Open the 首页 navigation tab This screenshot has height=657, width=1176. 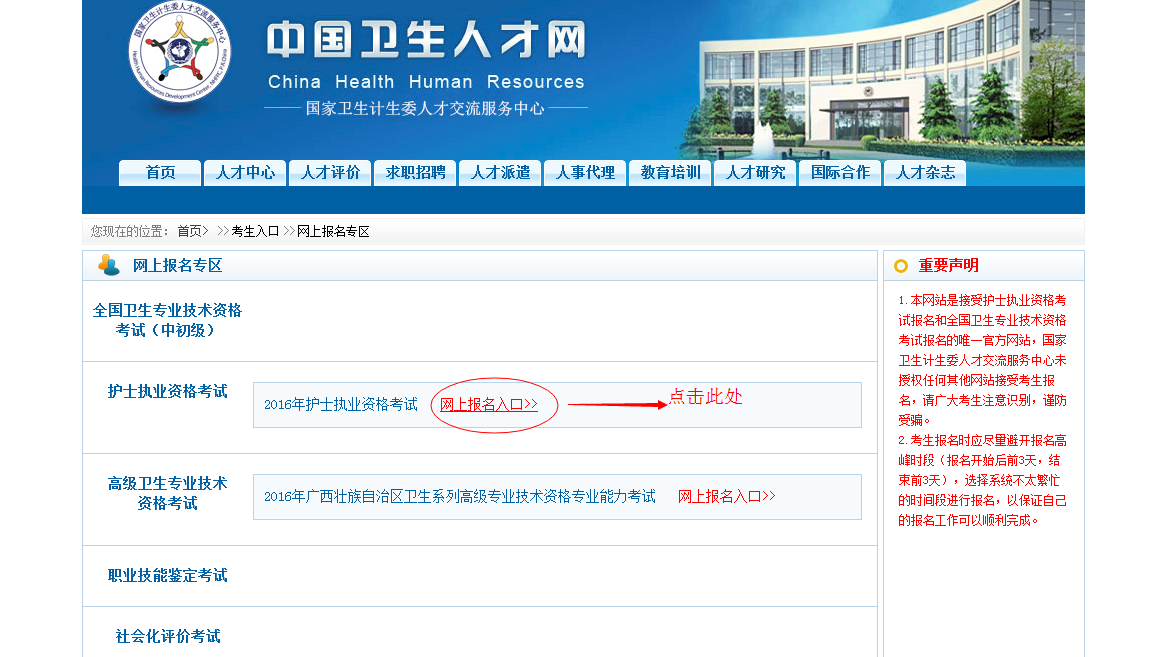(x=160, y=173)
